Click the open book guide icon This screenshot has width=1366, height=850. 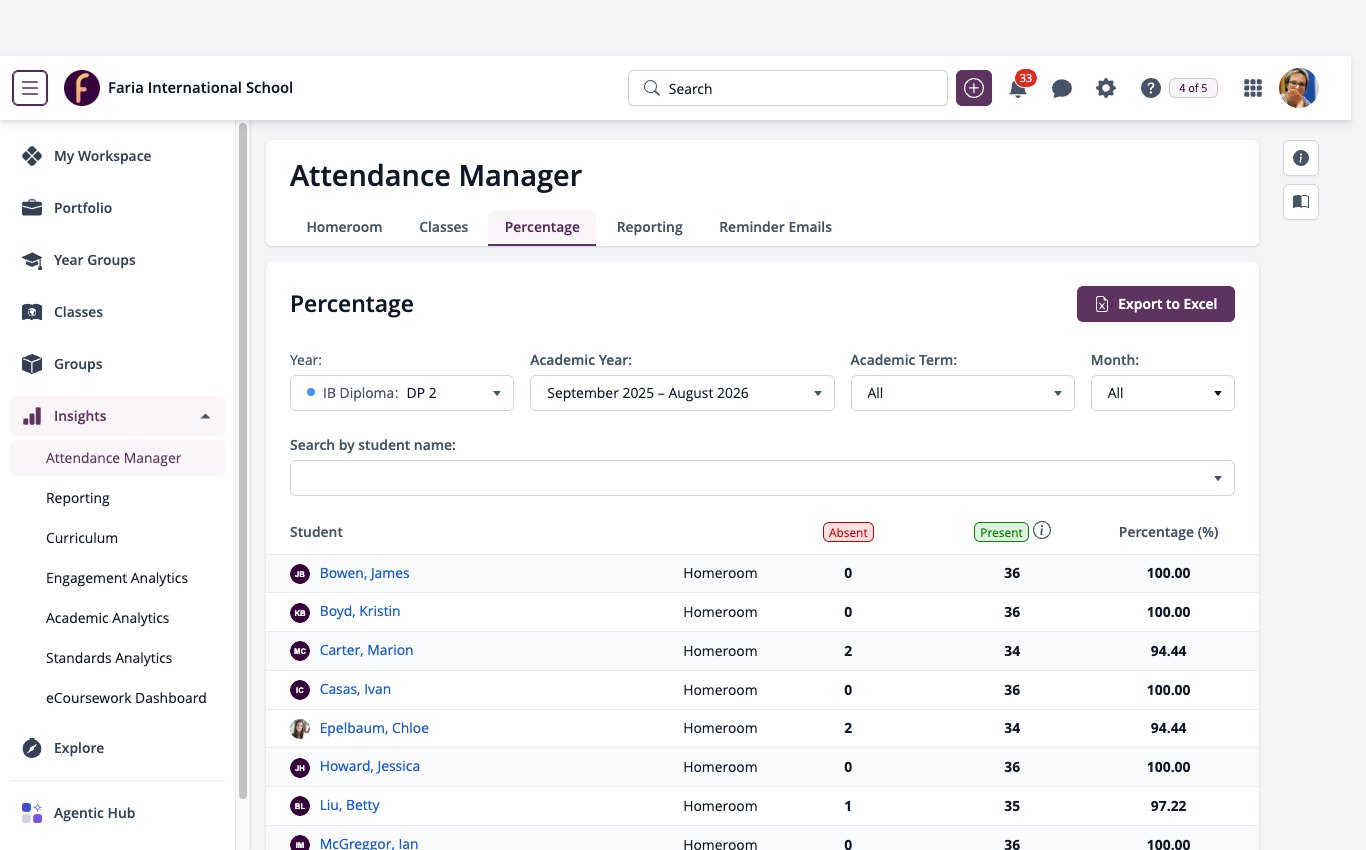(x=1301, y=201)
